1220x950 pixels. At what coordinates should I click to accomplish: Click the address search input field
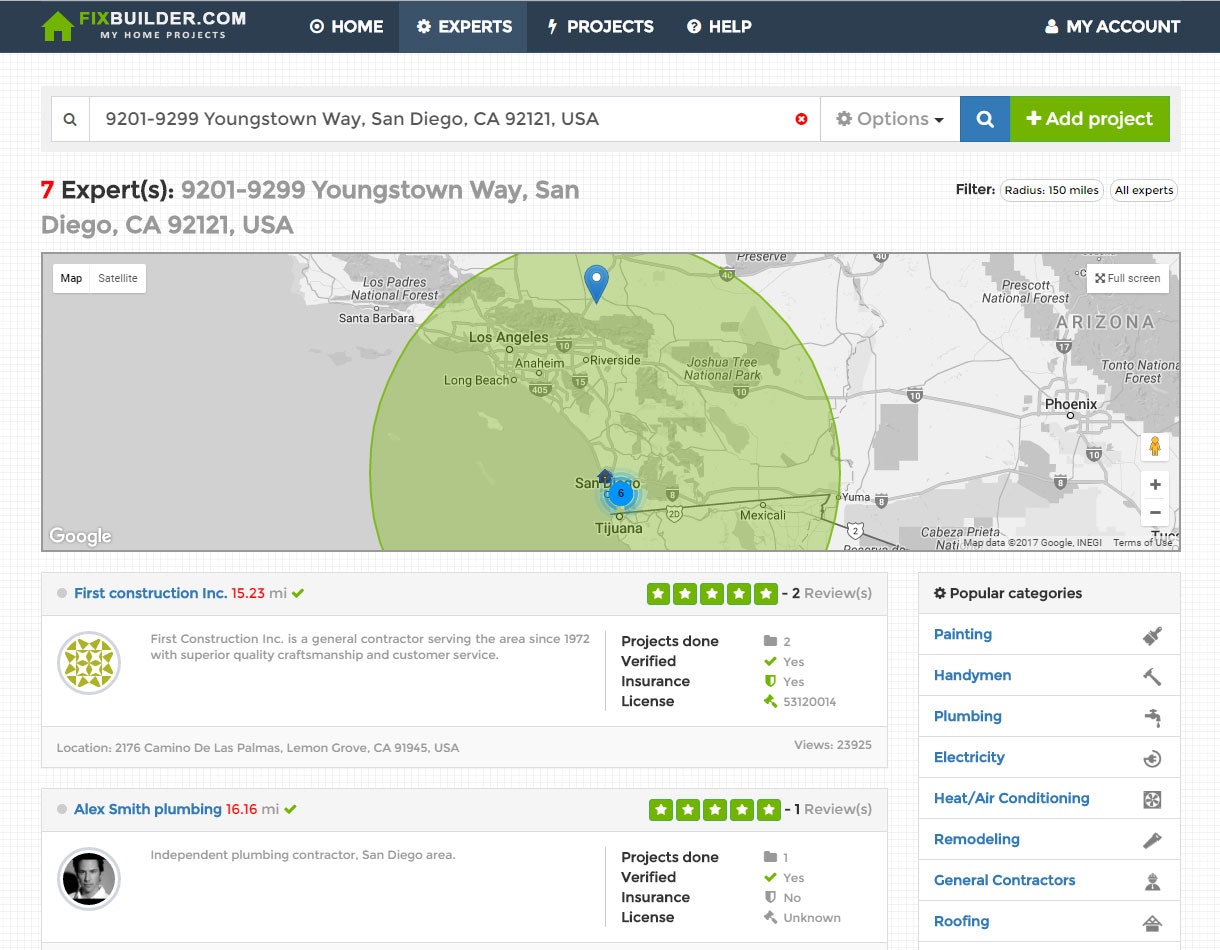tap(455, 119)
